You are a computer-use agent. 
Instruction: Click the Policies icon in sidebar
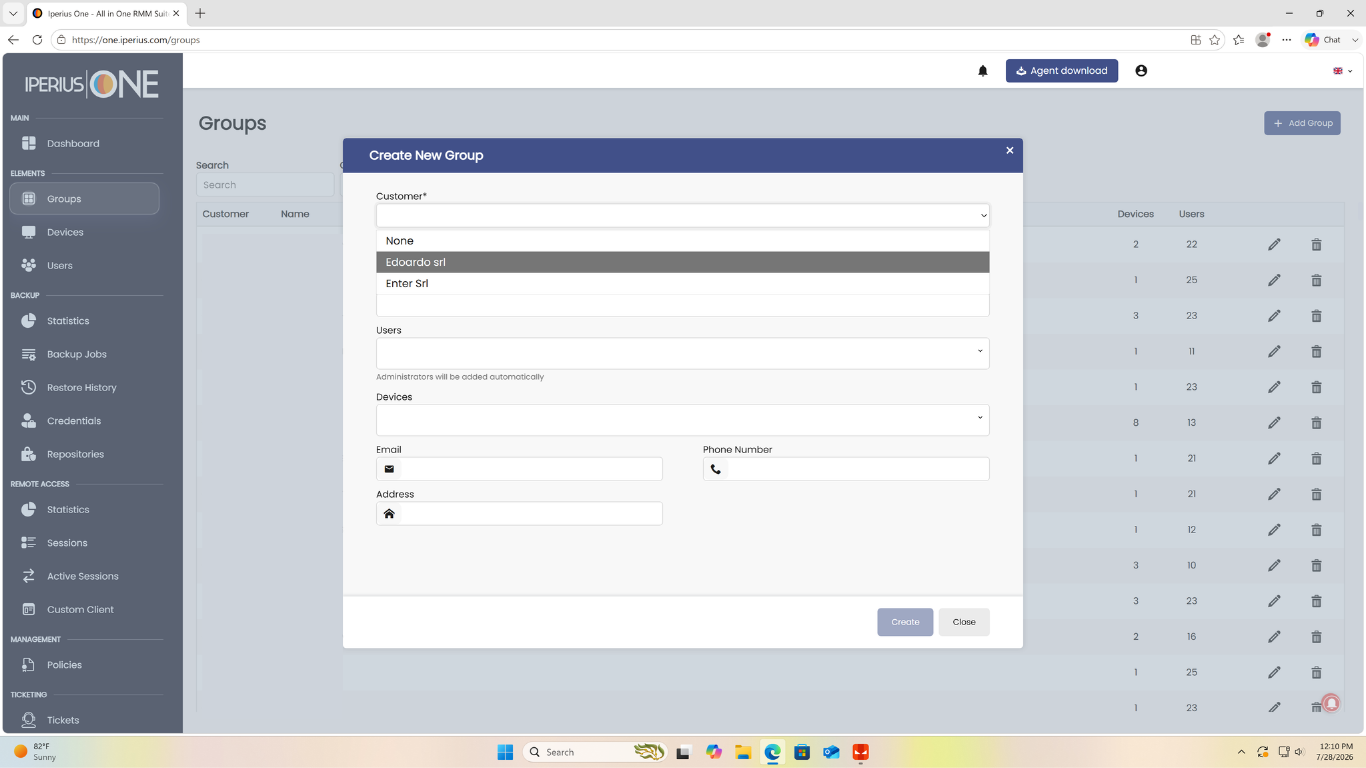click(29, 665)
